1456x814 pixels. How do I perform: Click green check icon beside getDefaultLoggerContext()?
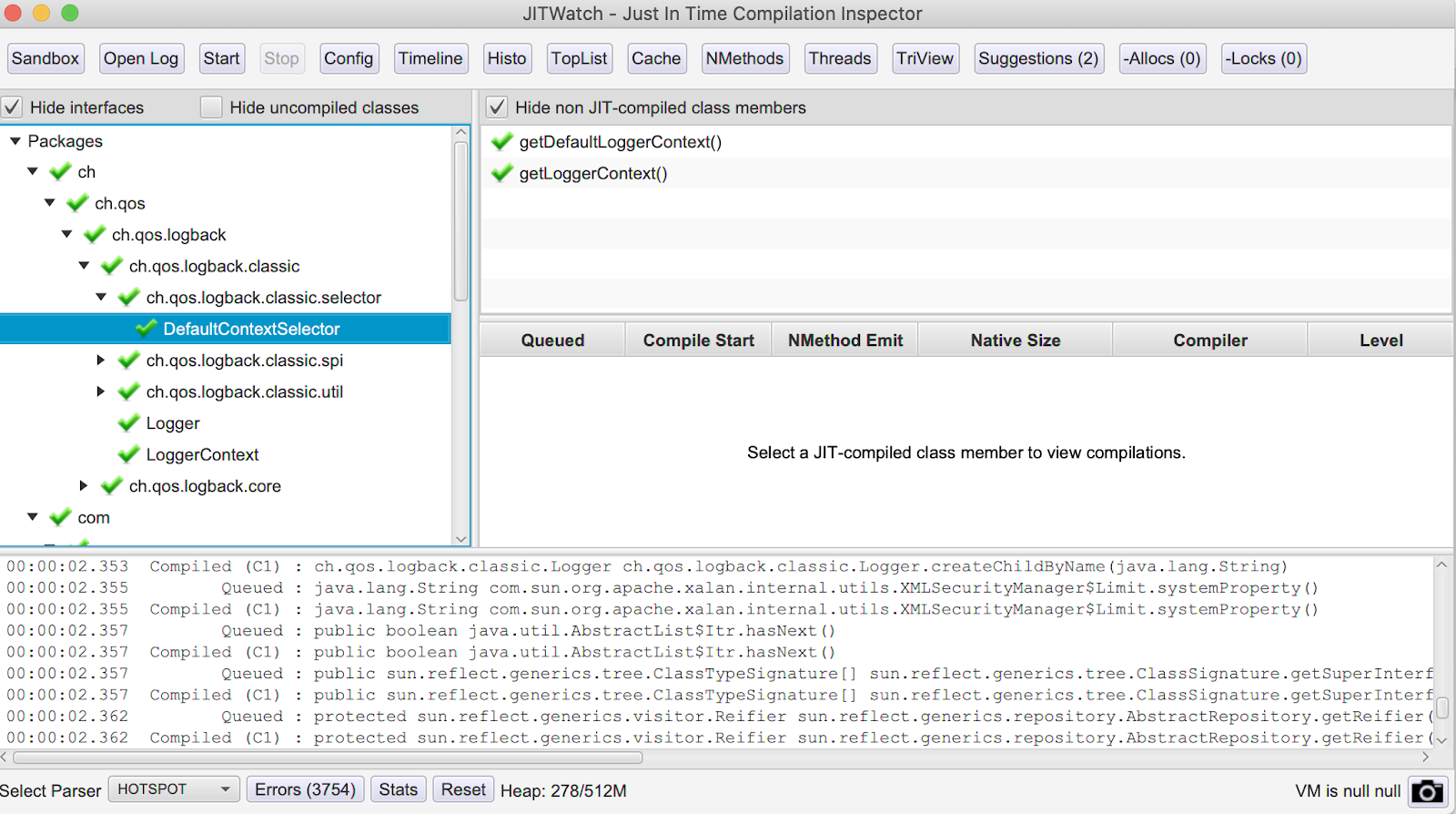(x=502, y=141)
